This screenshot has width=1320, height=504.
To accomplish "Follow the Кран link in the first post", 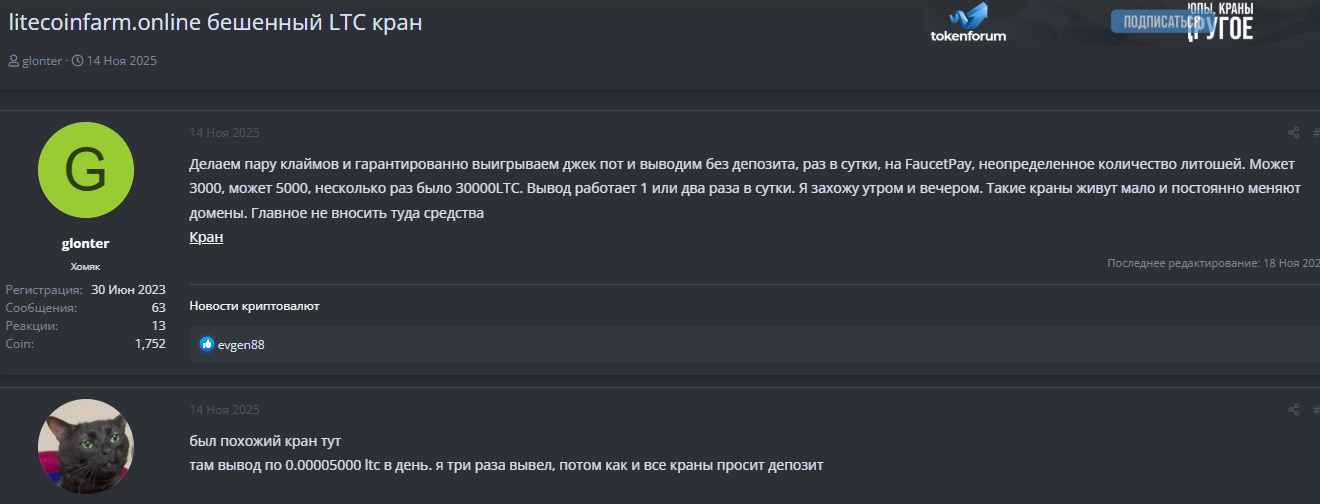I will 206,237.
